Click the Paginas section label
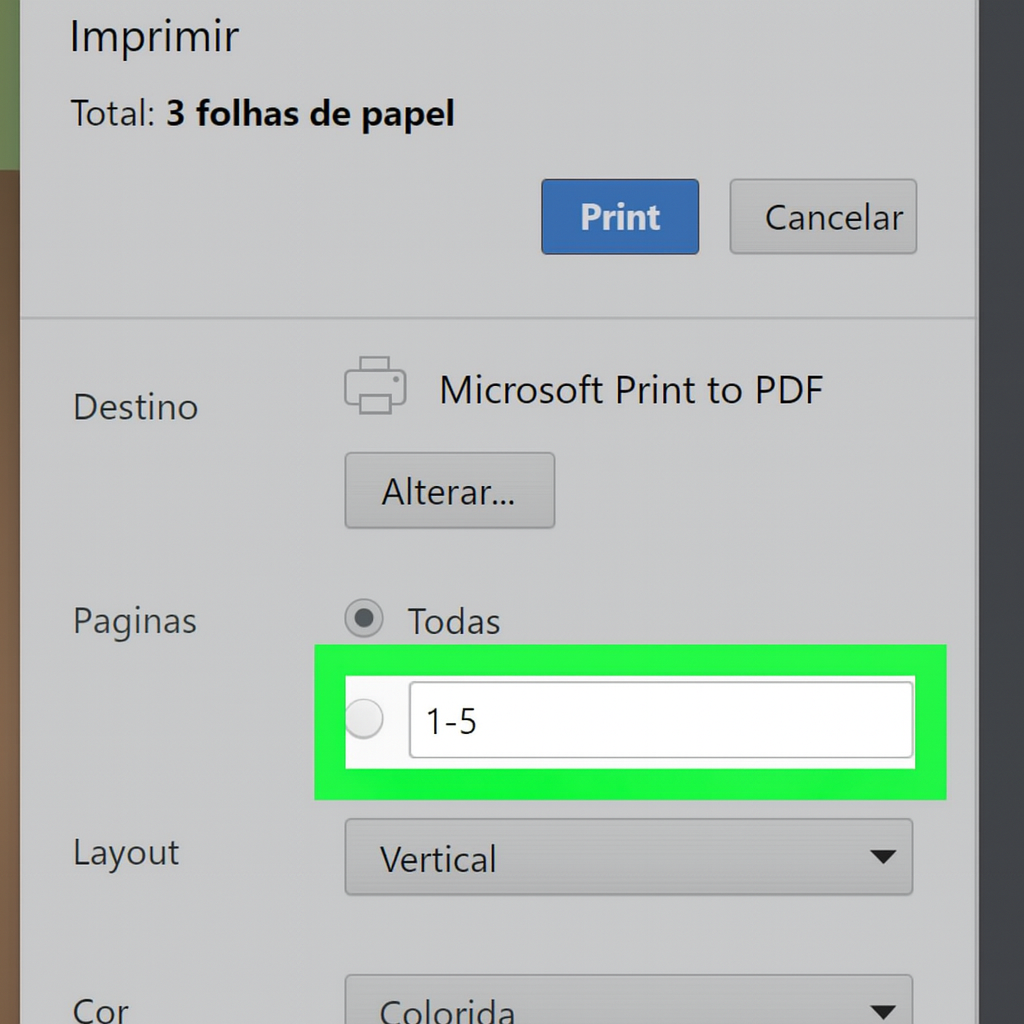The height and width of the screenshot is (1024, 1024). click(134, 620)
